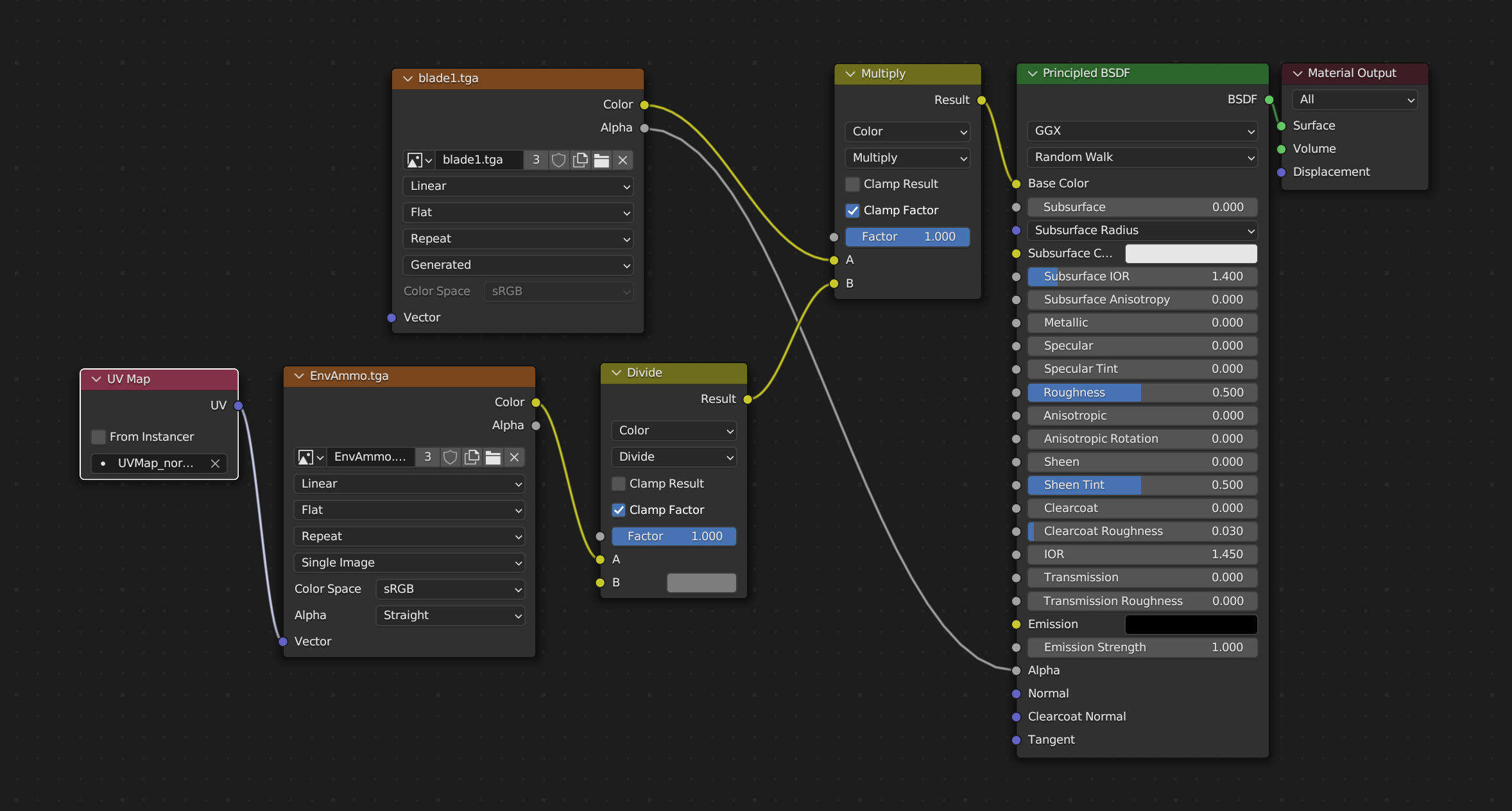Open Single Image source dropdown

pyautogui.click(x=409, y=563)
